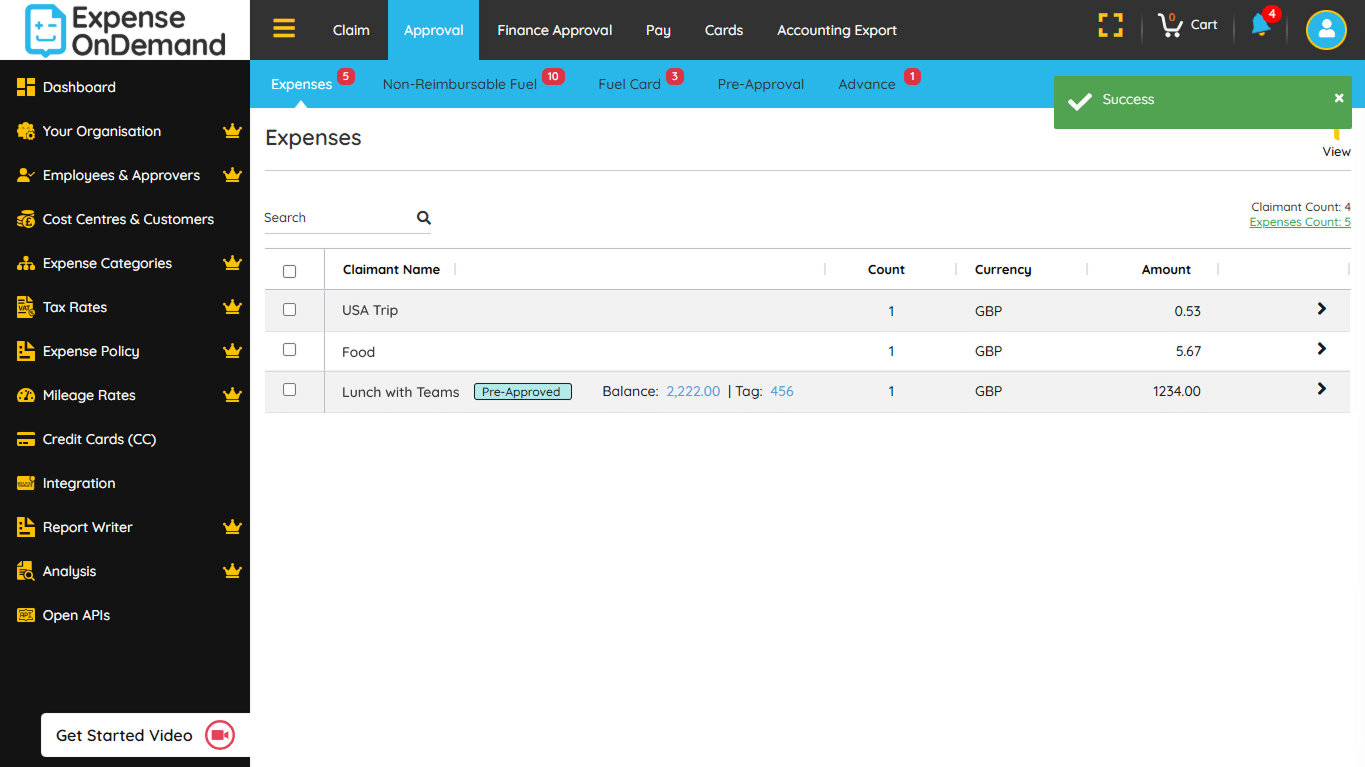1365x767 pixels.
Task: Click the Your Organisation gear icon
Action: [26, 131]
